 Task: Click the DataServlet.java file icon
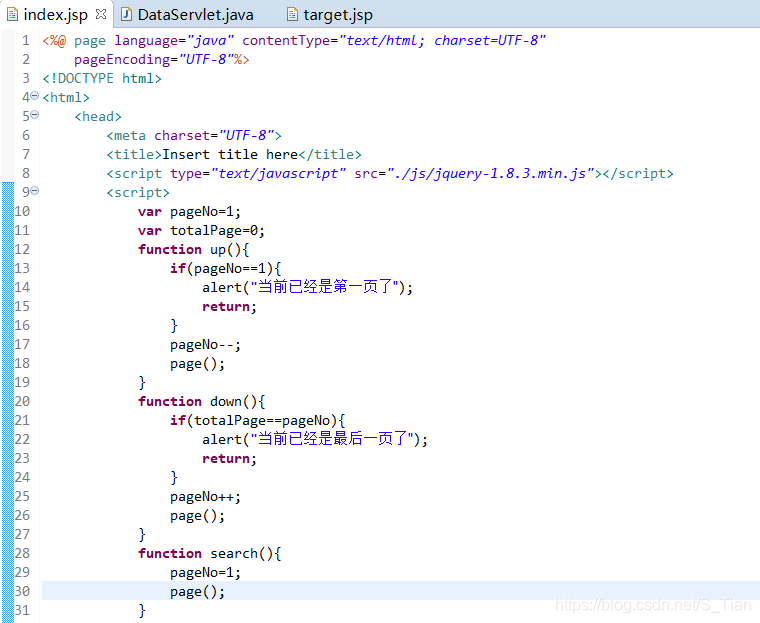tap(126, 15)
